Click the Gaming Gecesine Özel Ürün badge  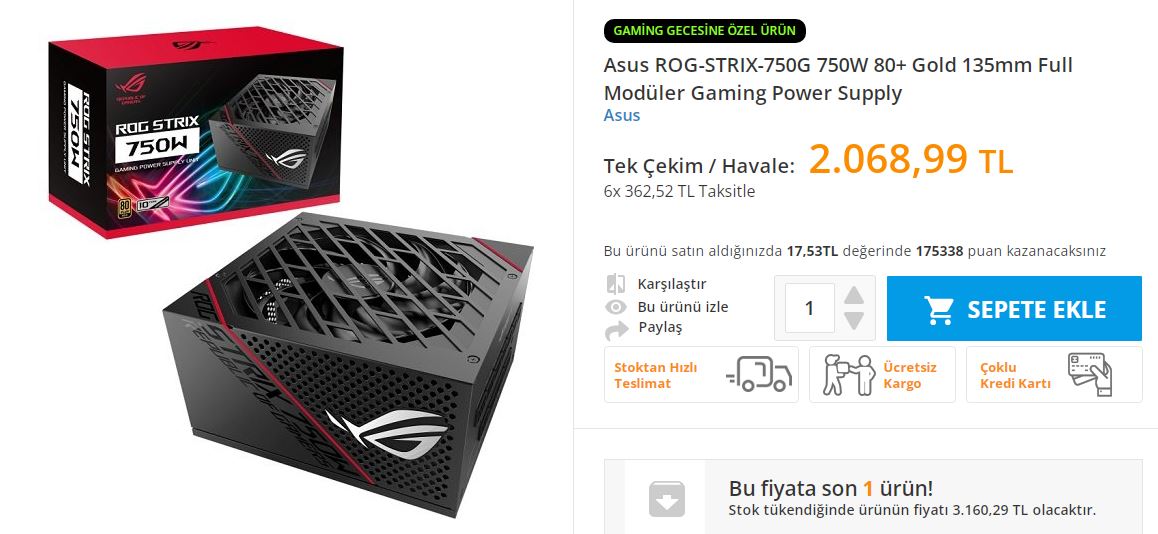click(x=705, y=31)
